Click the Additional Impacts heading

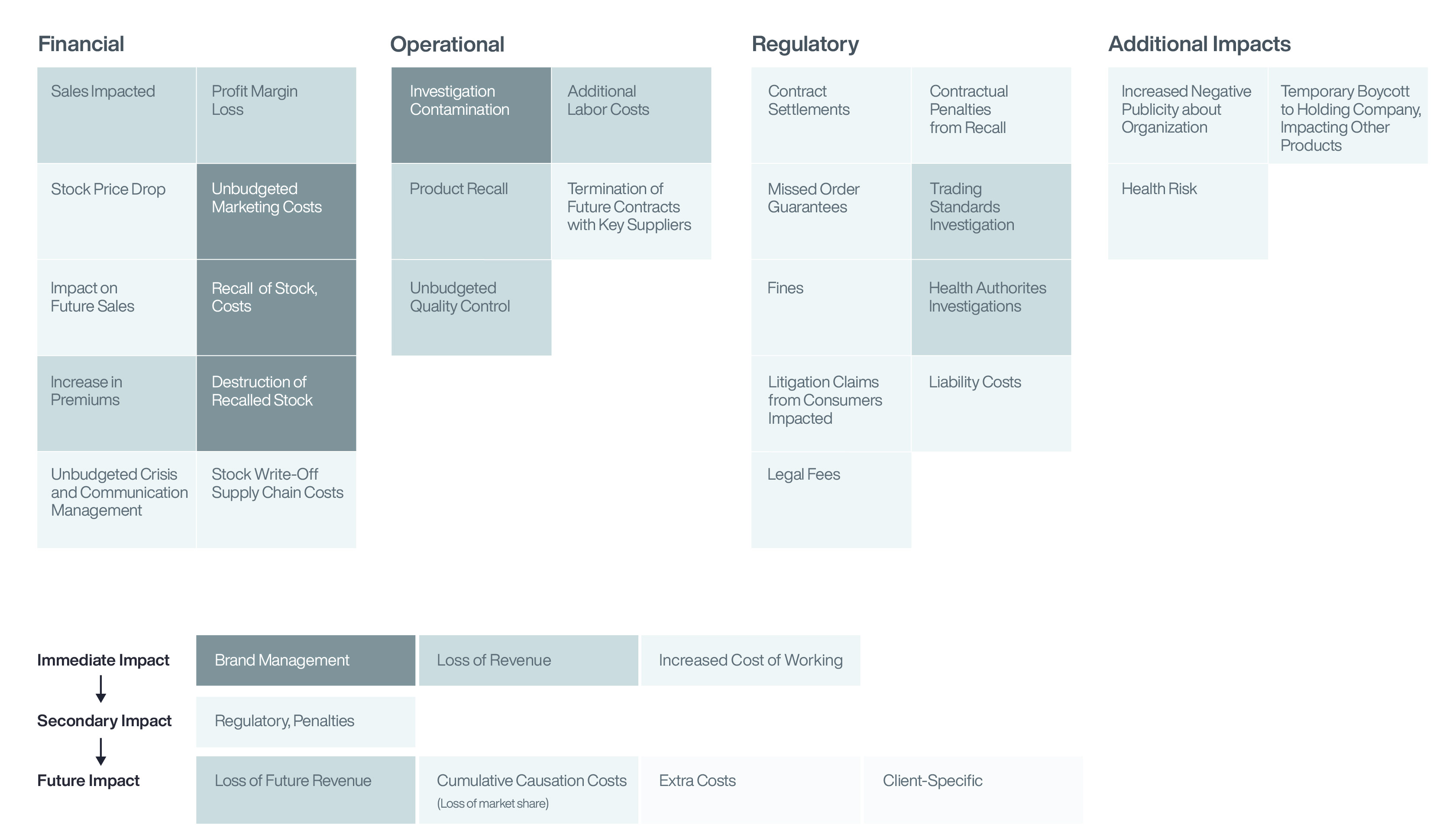(1199, 44)
